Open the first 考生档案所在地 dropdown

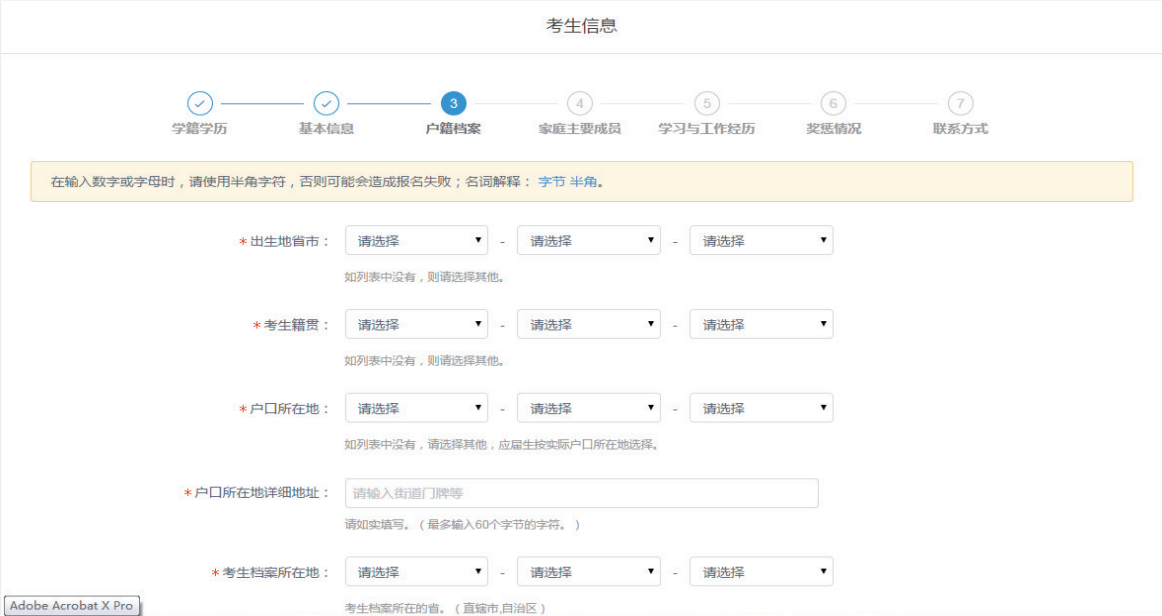click(x=416, y=571)
